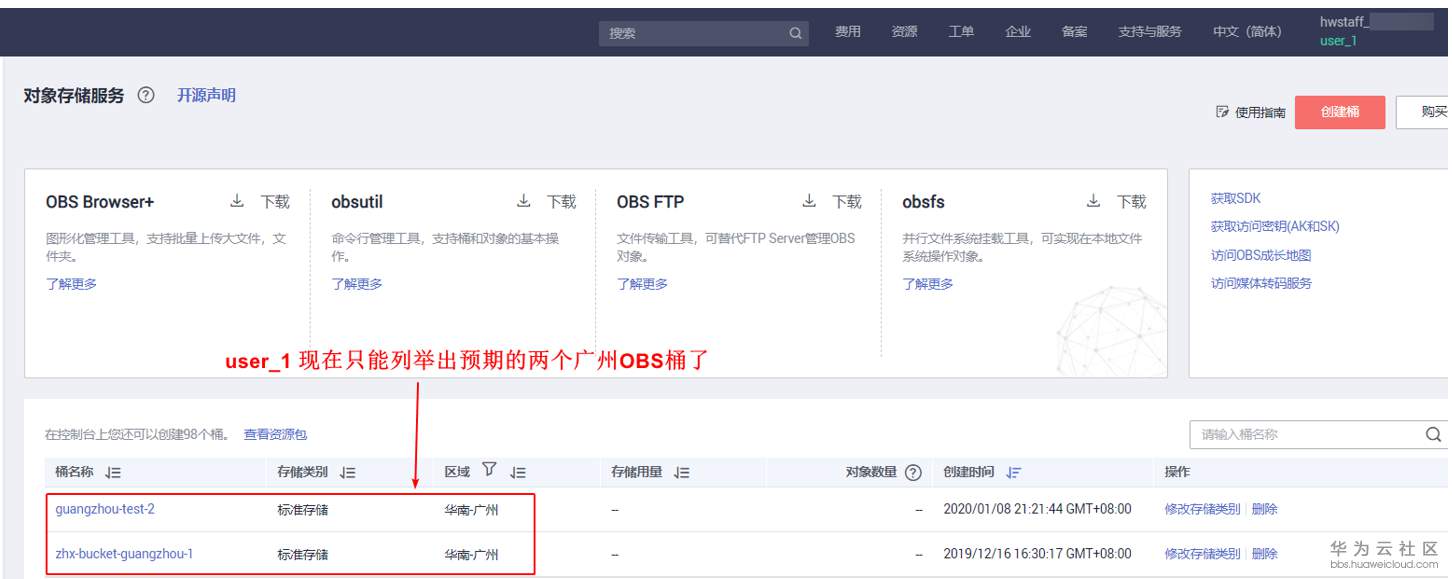Sort by 桶名称 column
The width and height of the screenshot is (1452, 579).
click(112, 472)
